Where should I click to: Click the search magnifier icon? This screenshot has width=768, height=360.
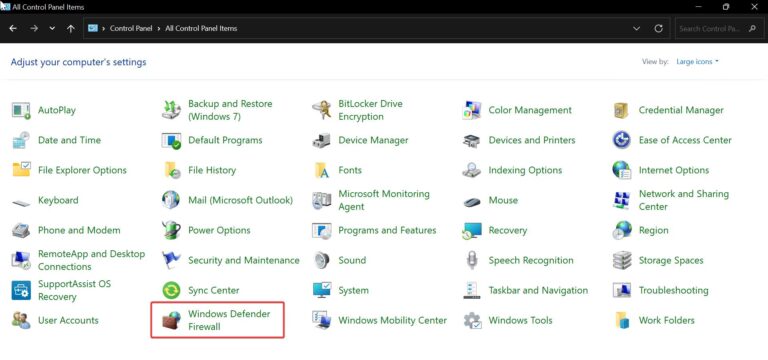click(x=752, y=28)
